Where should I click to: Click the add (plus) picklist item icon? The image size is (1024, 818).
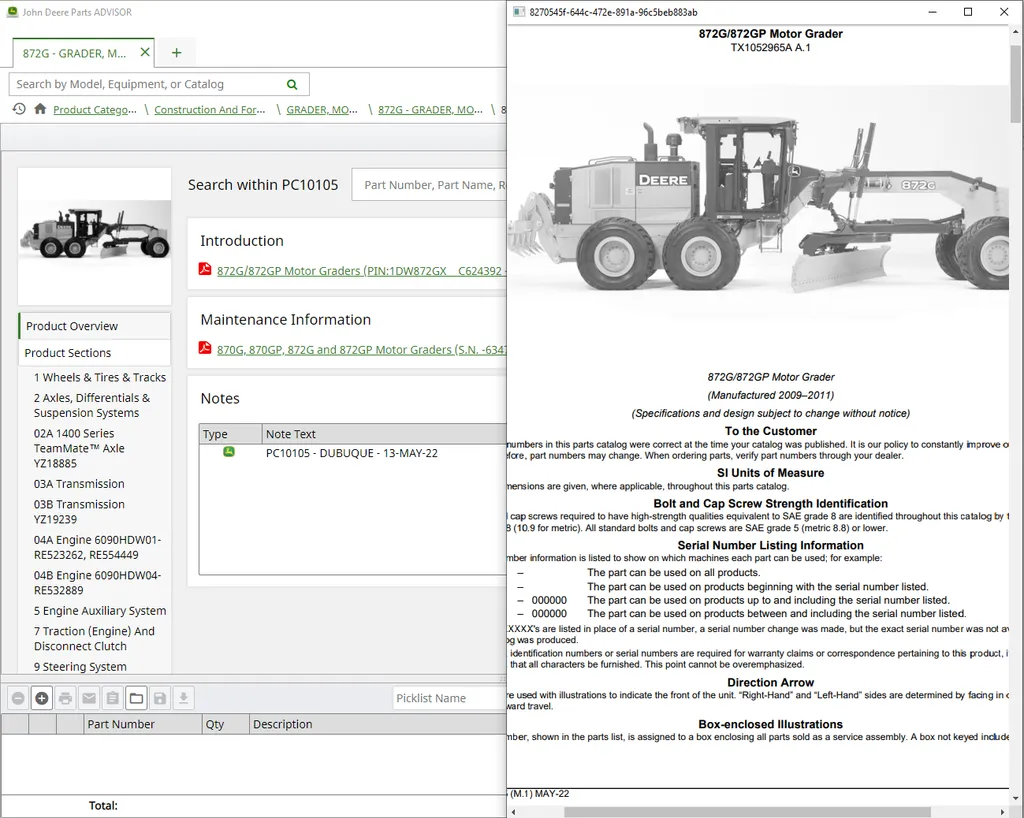tap(42, 699)
